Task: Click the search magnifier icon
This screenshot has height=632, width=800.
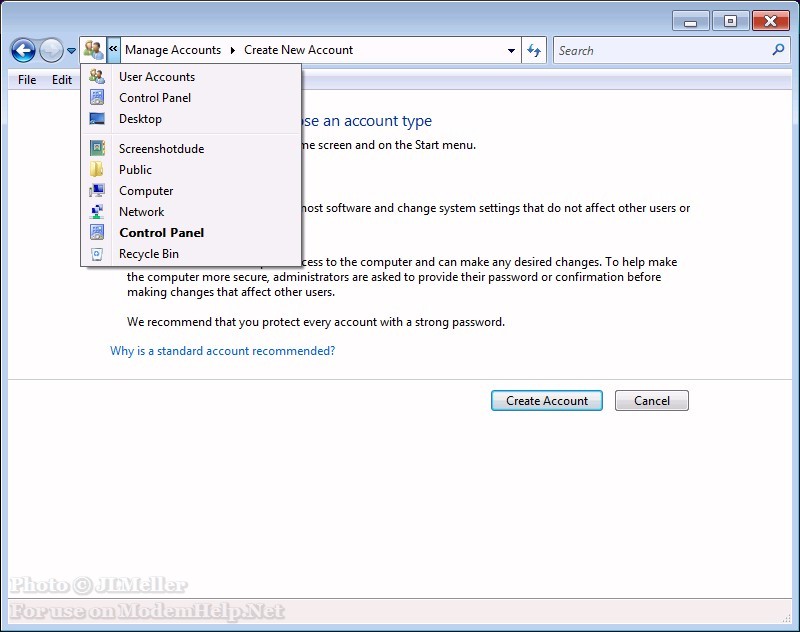Action: pos(778,50)
